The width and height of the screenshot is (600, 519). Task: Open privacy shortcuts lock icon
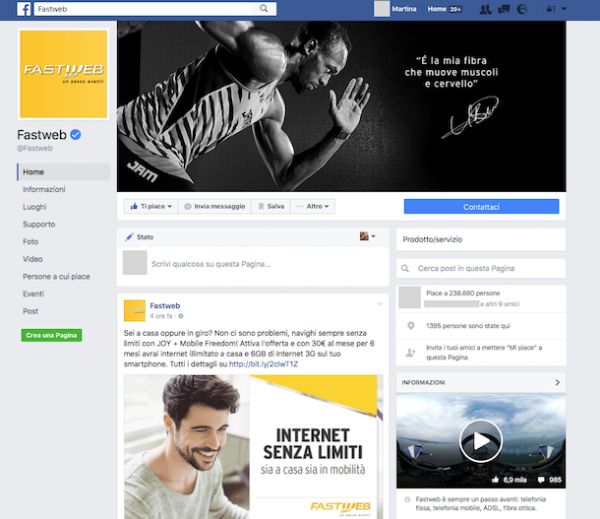point(551,9)
